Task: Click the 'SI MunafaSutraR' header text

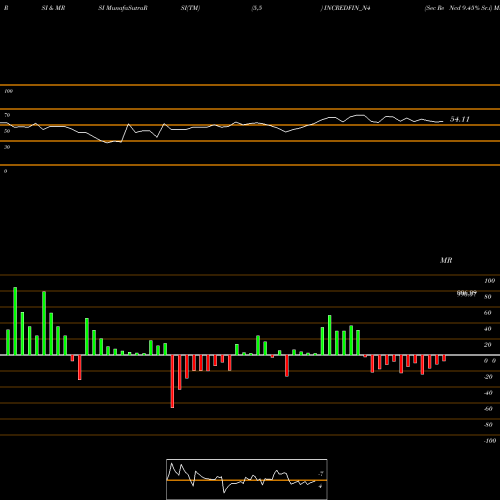Action: [123, 8]
